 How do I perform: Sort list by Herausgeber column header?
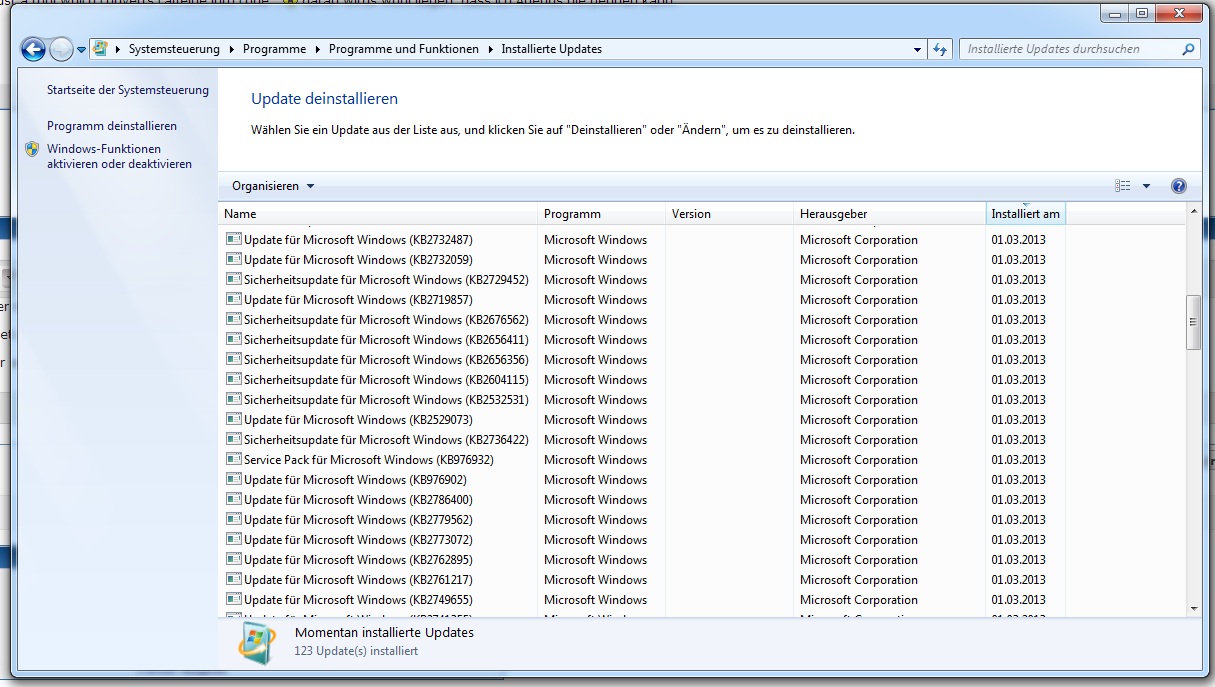click(890, 214)
